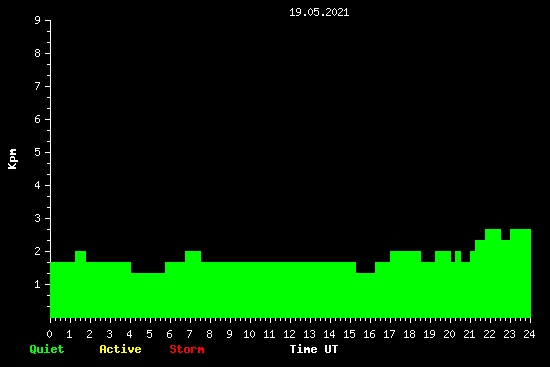Click the Quiet legend label
This screenshot has height=367, width=550.
click(47, 349)
